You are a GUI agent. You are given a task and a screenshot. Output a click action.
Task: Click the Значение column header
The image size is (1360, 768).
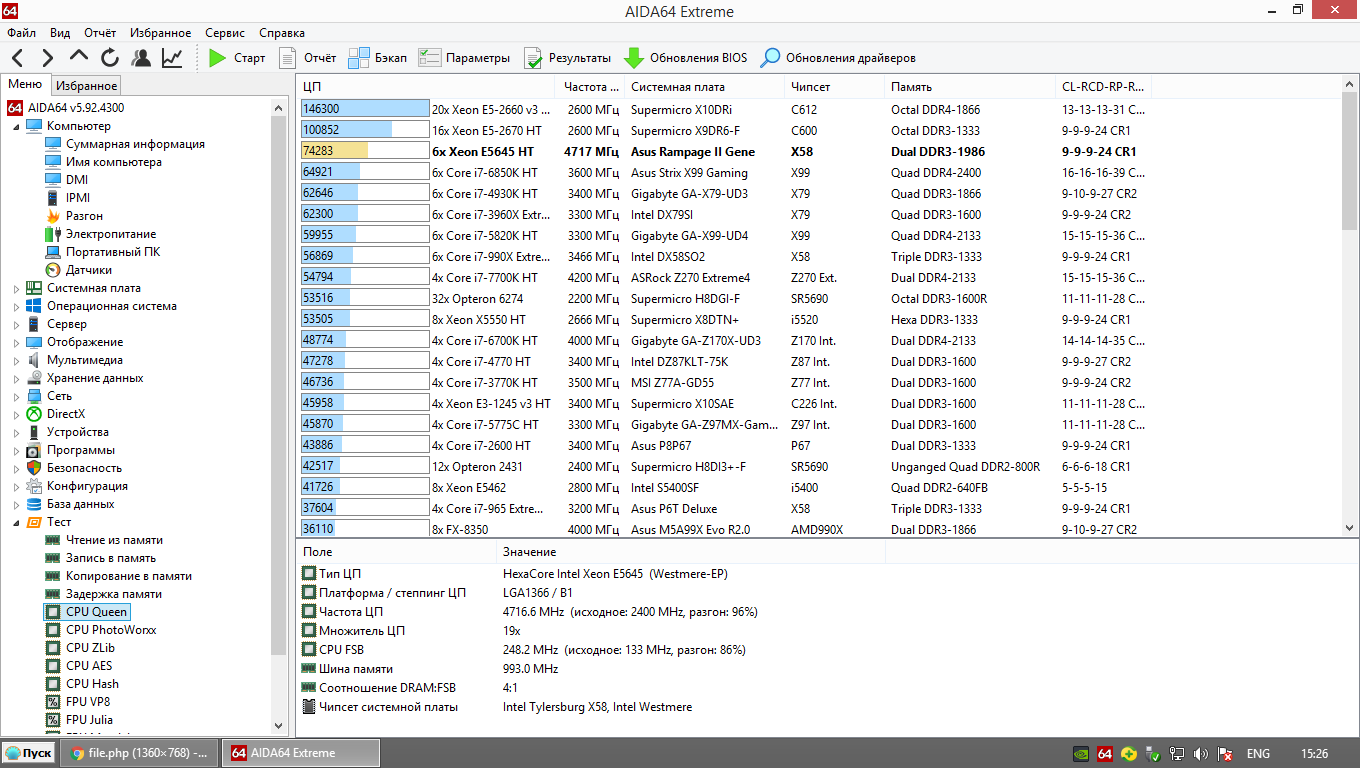[690, 552]
